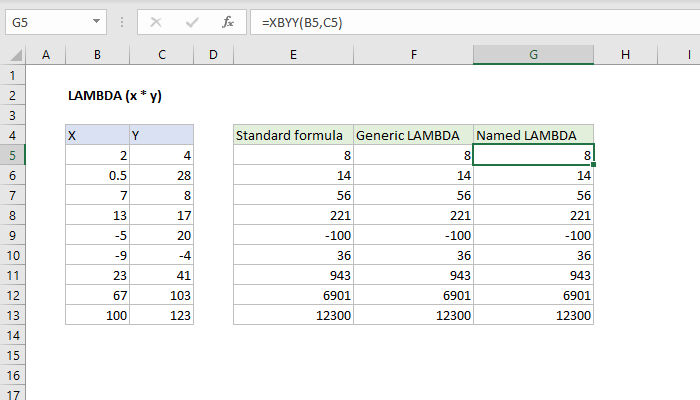Select cell B11 containing 23
The image size is (700, 400).
[x=97, y=275]
